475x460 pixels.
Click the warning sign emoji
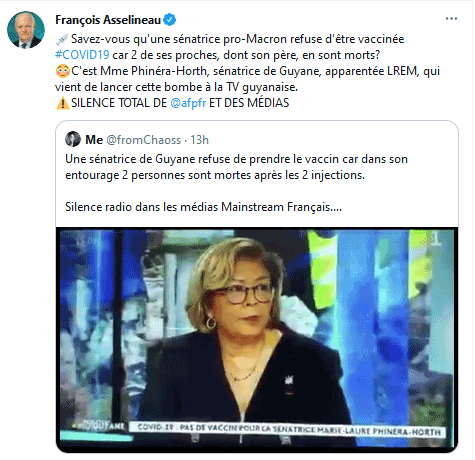pos(62,103)
